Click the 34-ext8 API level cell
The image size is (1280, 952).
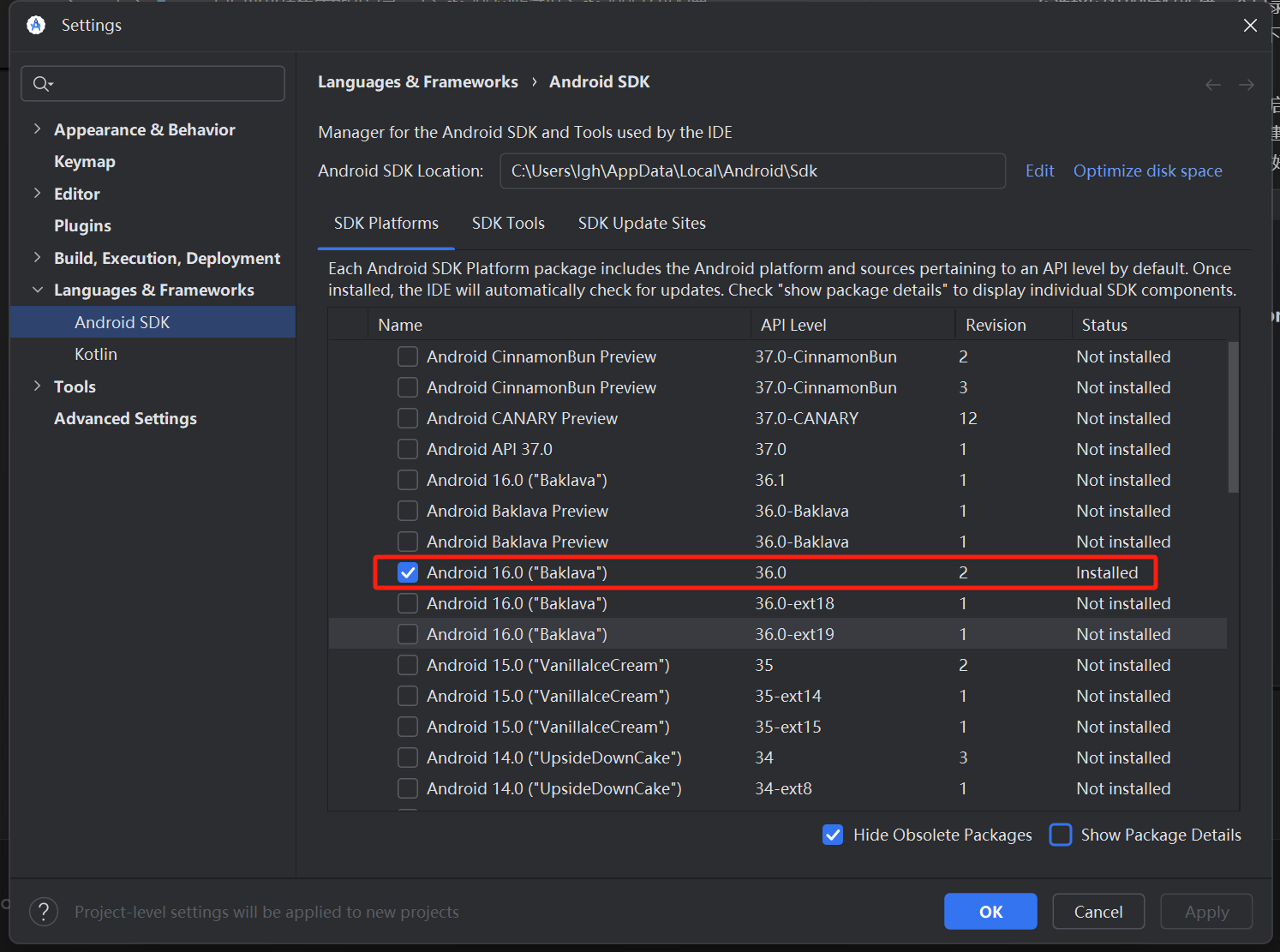click(783, 788)
